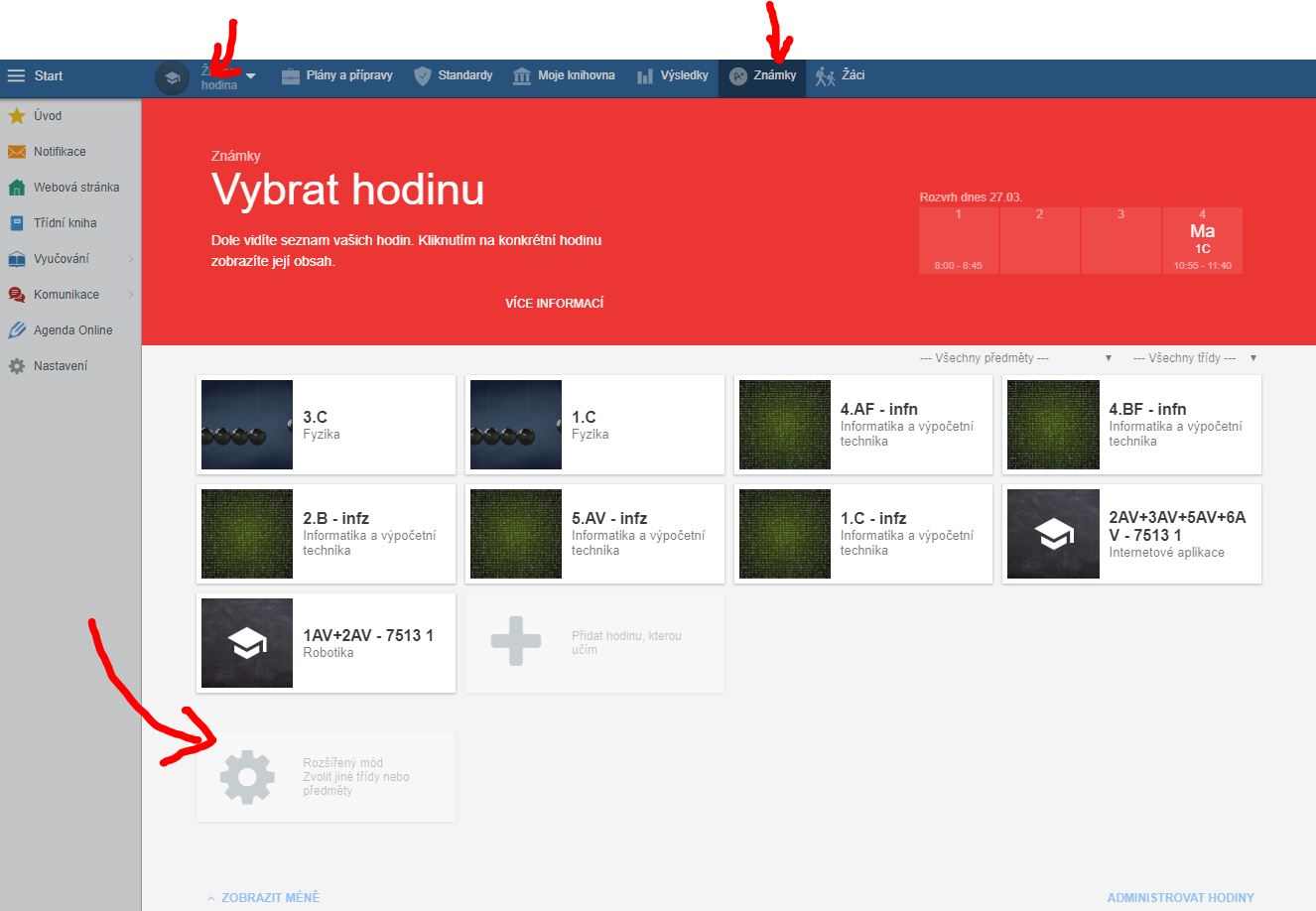Viewport: 1316px width, 911px height.
Task: Open the Všechny třídy dropdown filter
Action: pyautogui.click(x=1194, y=358)
